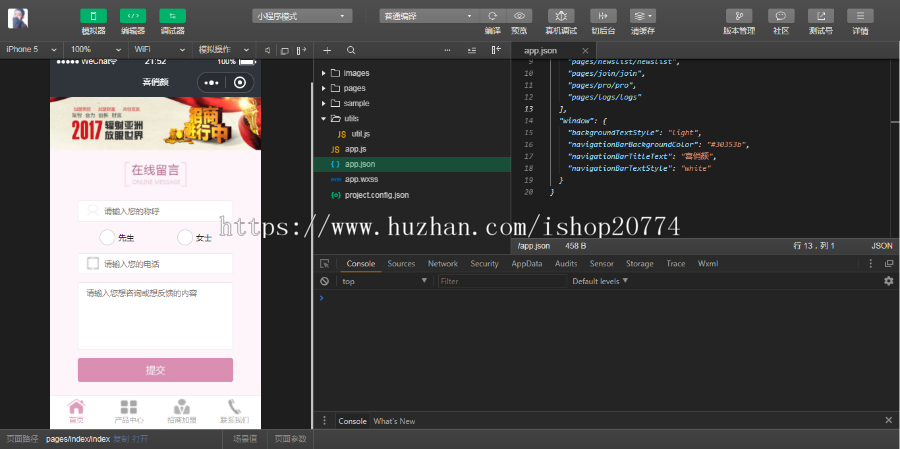Screen dimensions: 900x449
Task: Click the console Filter input
Action: click(x=502, y=281)
